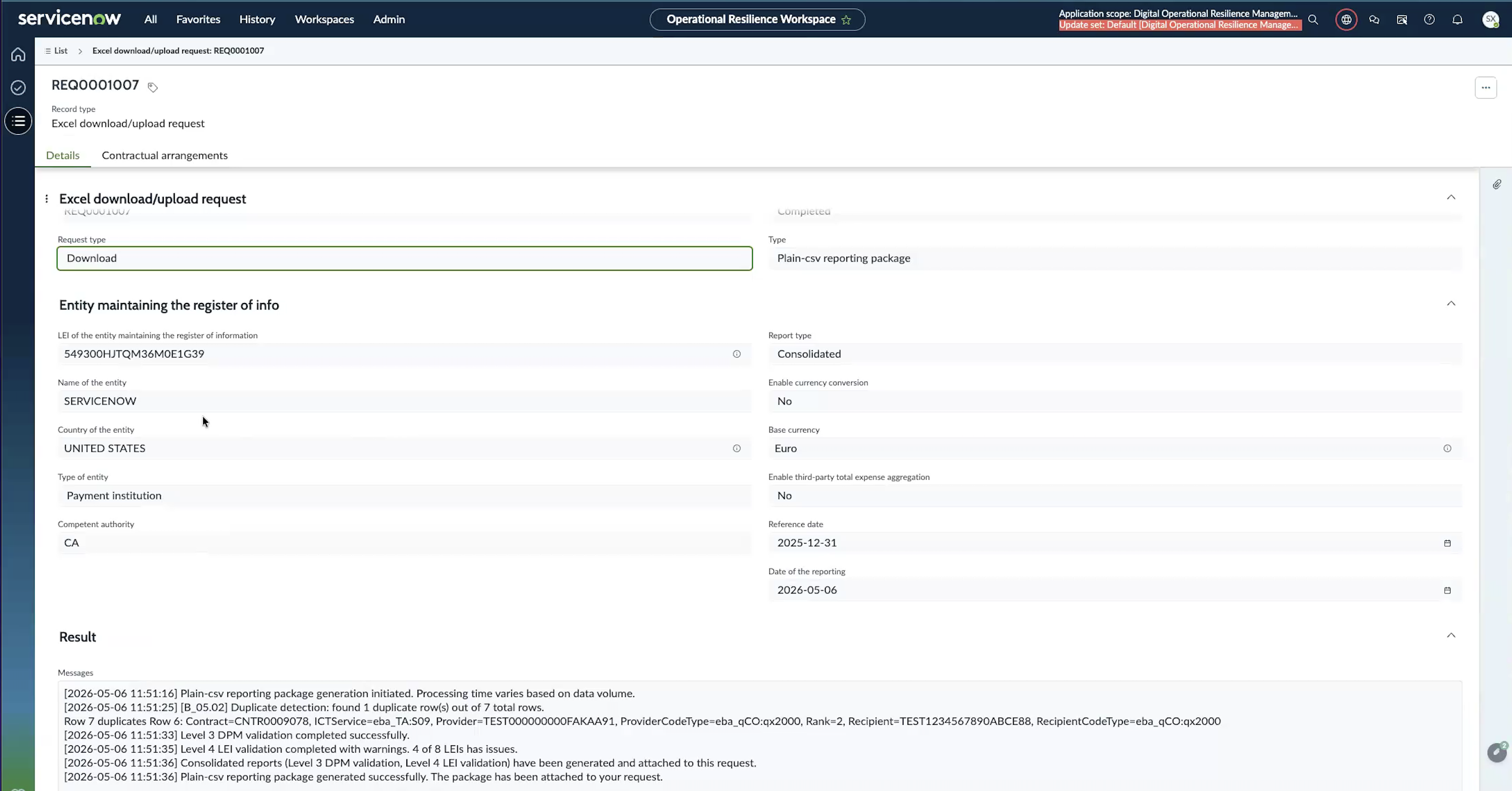Open the floating assistant icon at bottom right

pyautogui.click(x=1497, y=752)
